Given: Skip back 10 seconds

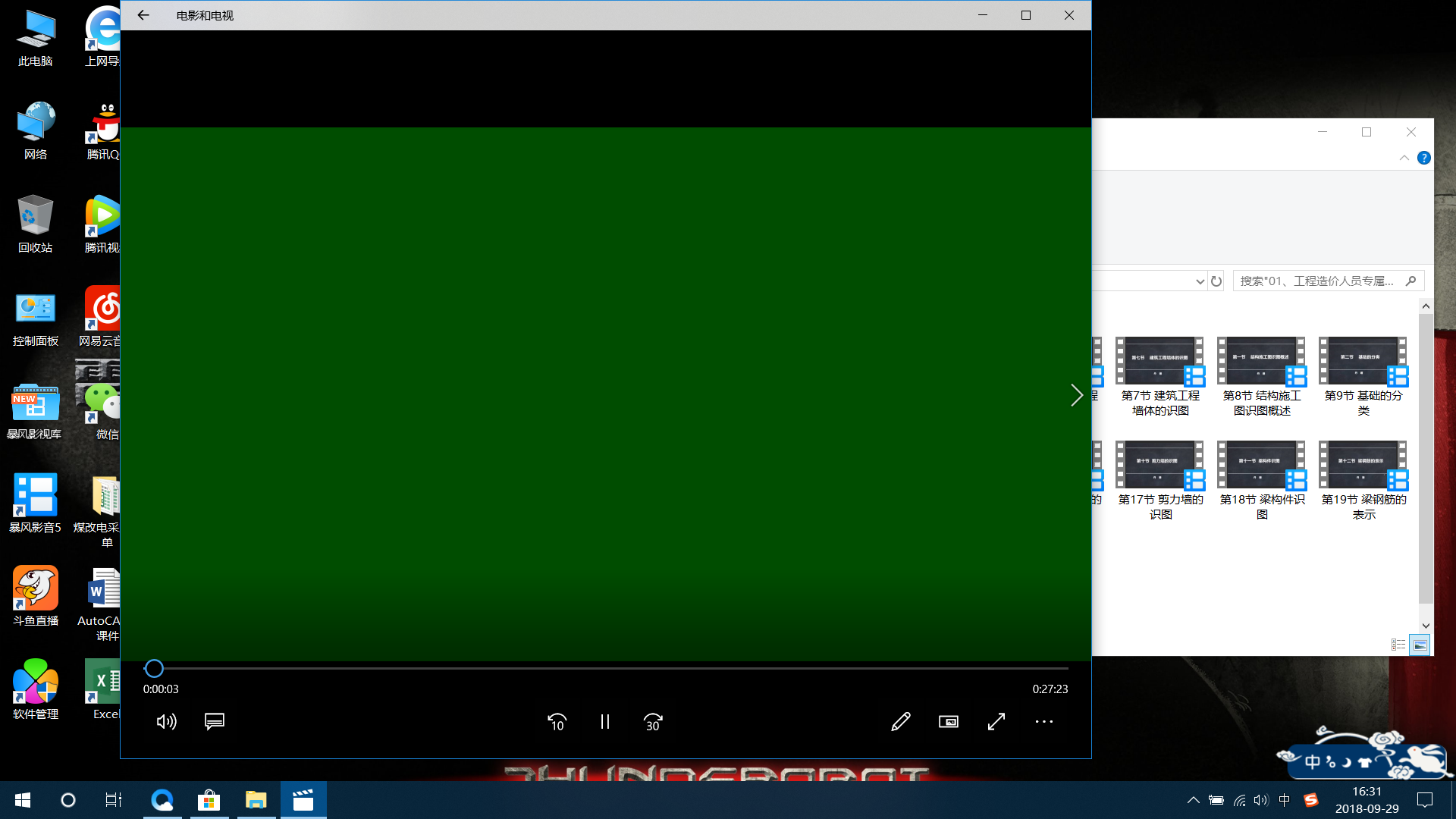Looking at the screenshot, I should (557, 722).
